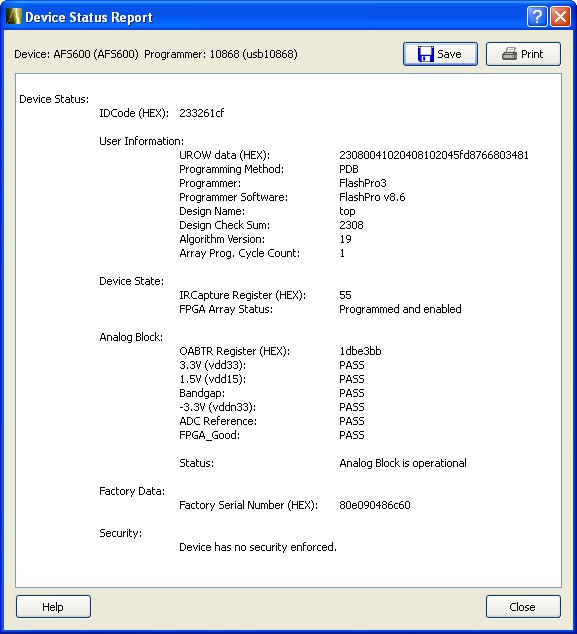Click PASS next to ADC Reference

pos(352,421)
